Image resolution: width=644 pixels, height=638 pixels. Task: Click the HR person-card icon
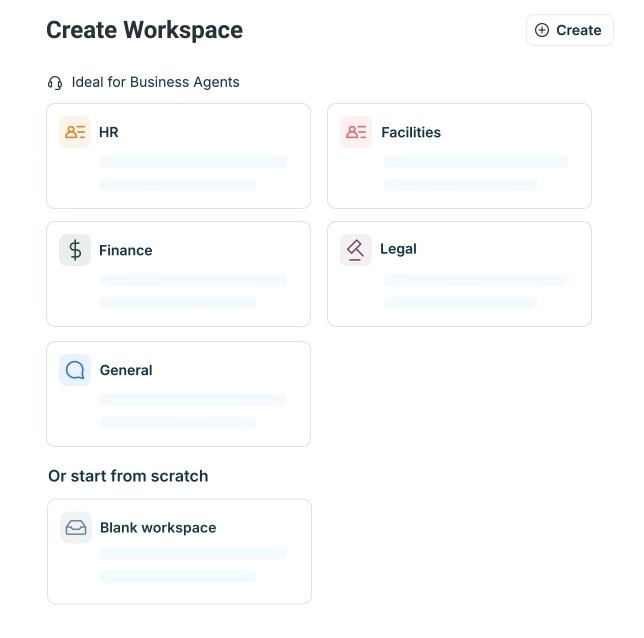click(x=75, y=132)
